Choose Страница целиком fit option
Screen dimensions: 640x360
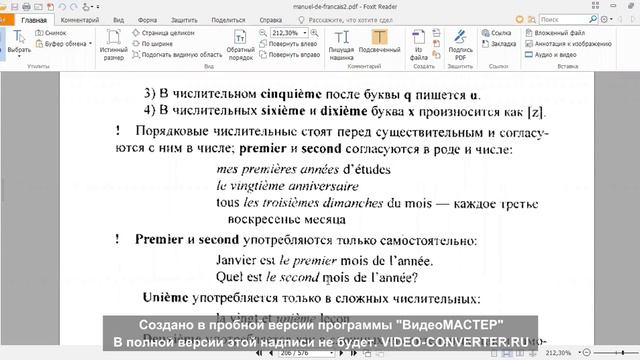[x=163, y=33]
